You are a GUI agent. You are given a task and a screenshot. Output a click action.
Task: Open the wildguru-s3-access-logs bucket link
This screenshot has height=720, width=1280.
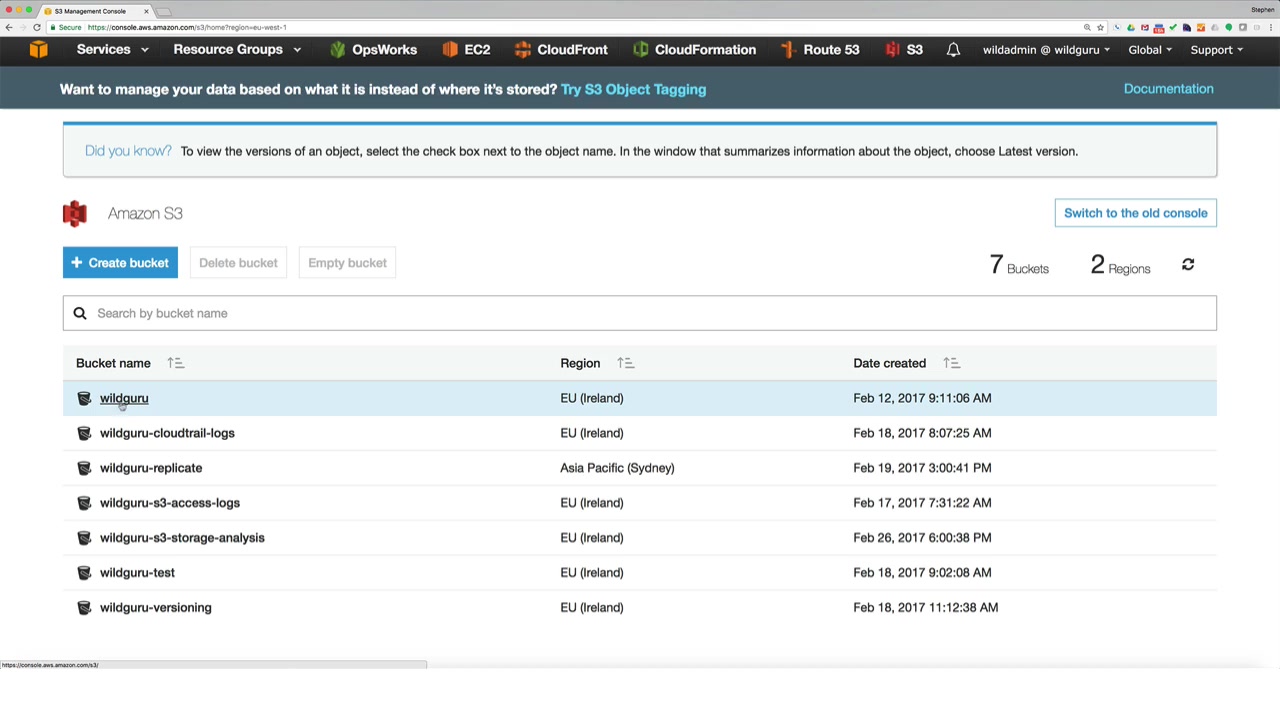pyautogui.click(x=170, y=503)
